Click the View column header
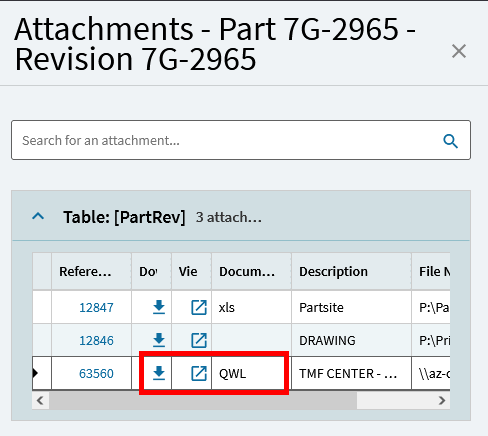This screenshot has width=488, height=436. coord(191,271)
